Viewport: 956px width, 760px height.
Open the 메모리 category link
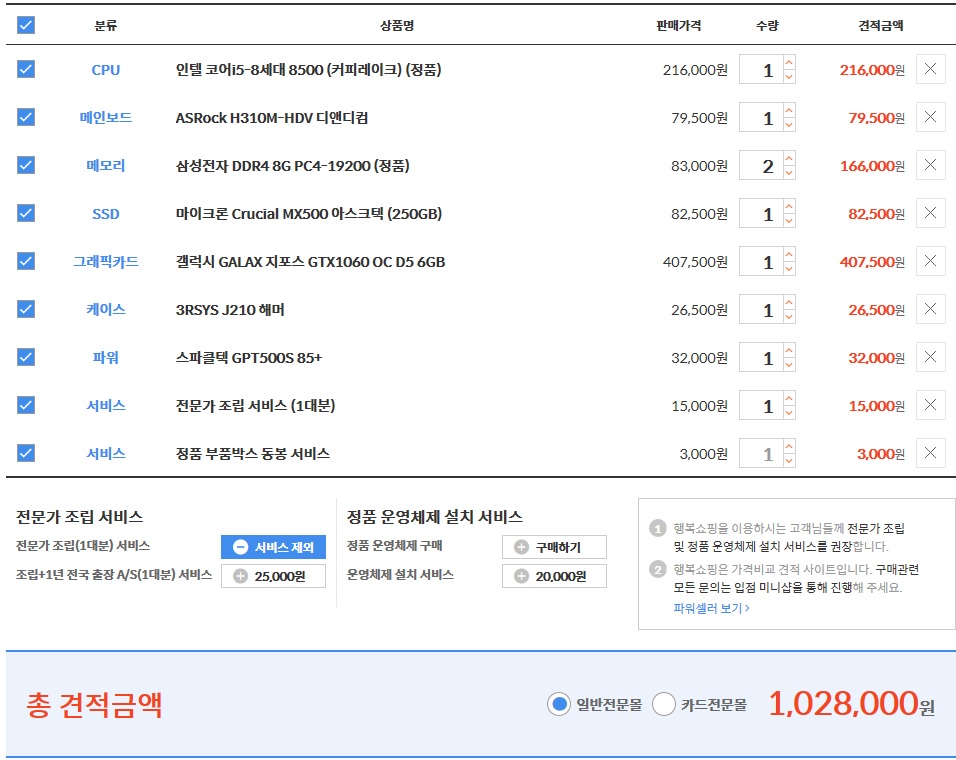[105, 165]
